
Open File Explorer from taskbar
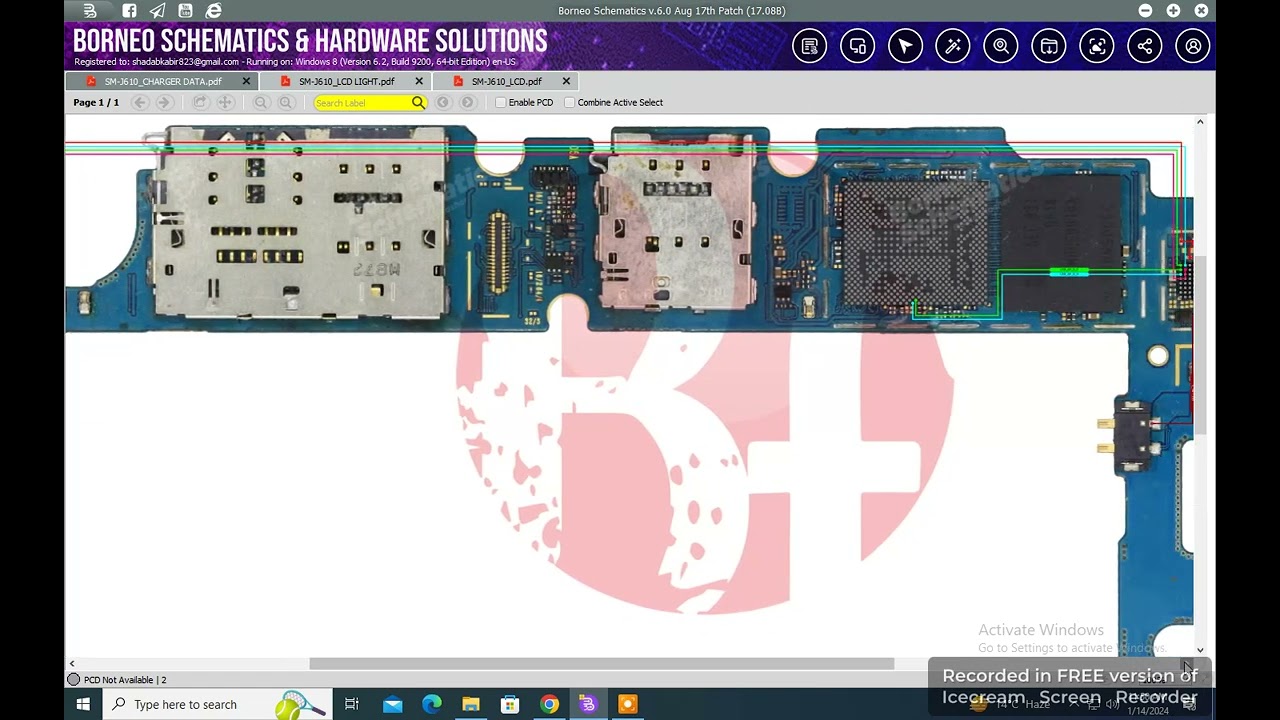tap(471, 704)
